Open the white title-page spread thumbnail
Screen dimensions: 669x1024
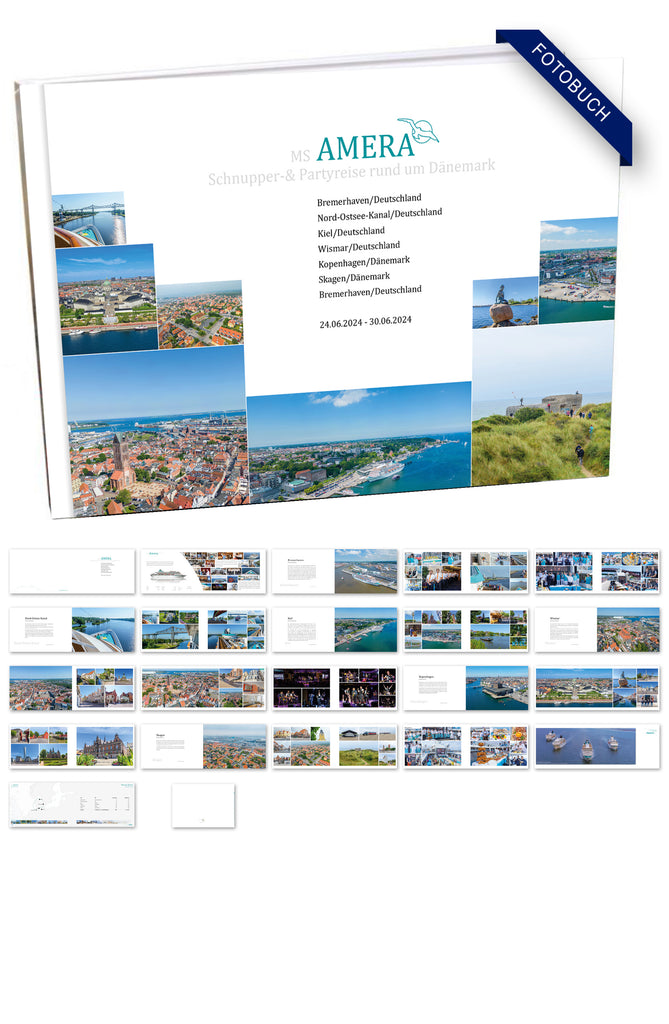coord(73,571)
